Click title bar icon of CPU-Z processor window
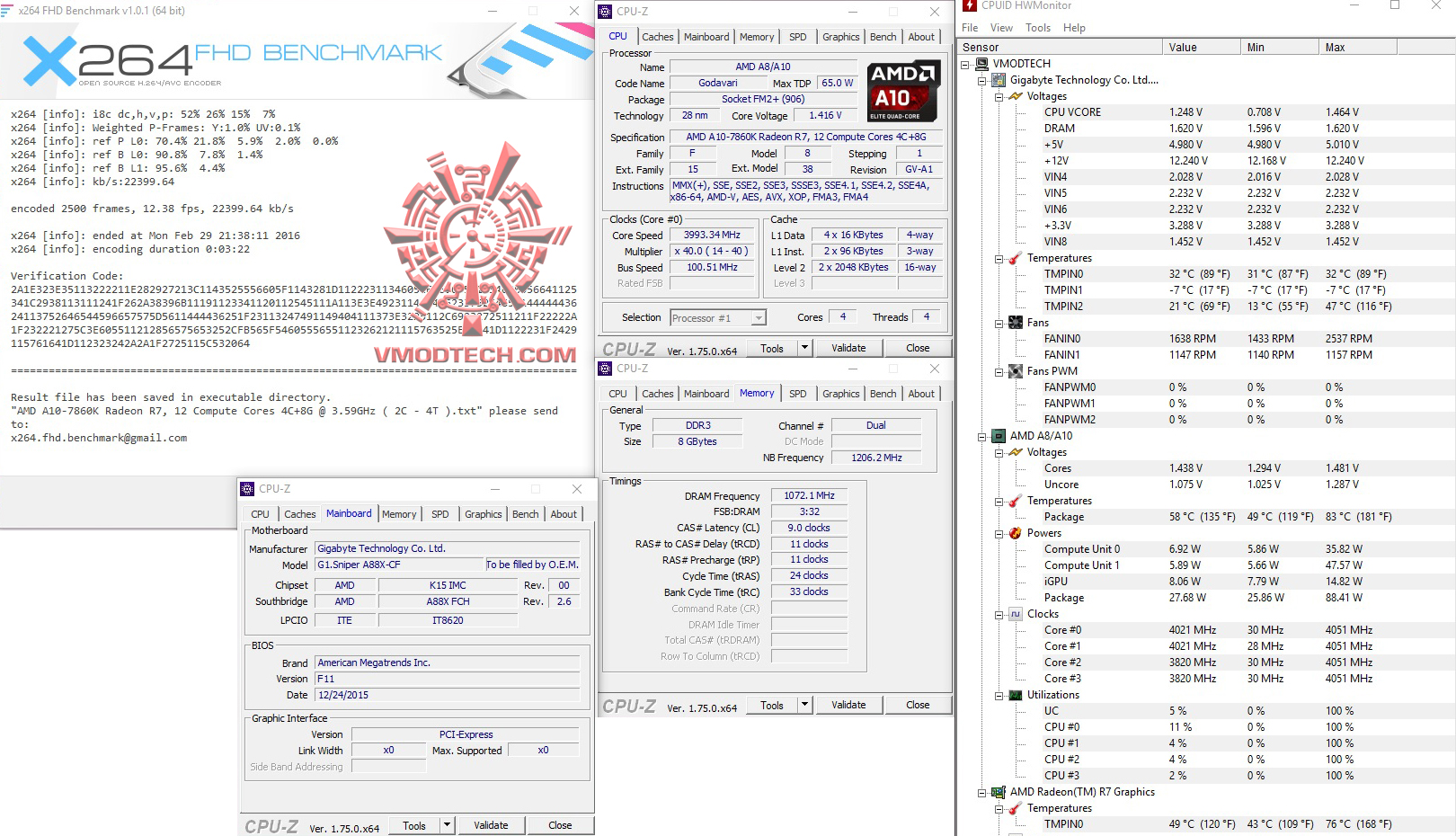The width and height of the screenshot is (1456, 836). click(x=605, y=12)
